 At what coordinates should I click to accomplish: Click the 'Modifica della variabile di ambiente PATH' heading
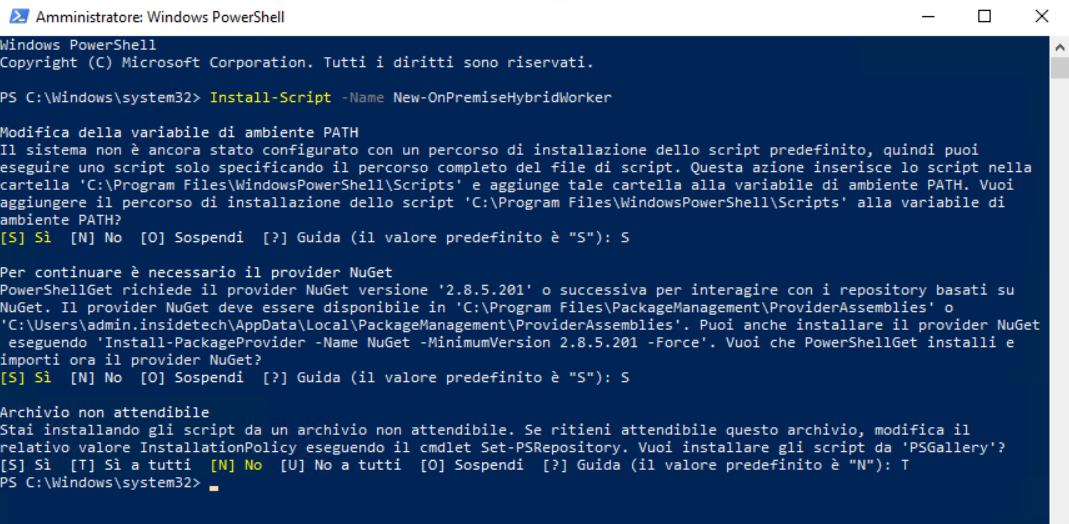(x=179, y=132)
